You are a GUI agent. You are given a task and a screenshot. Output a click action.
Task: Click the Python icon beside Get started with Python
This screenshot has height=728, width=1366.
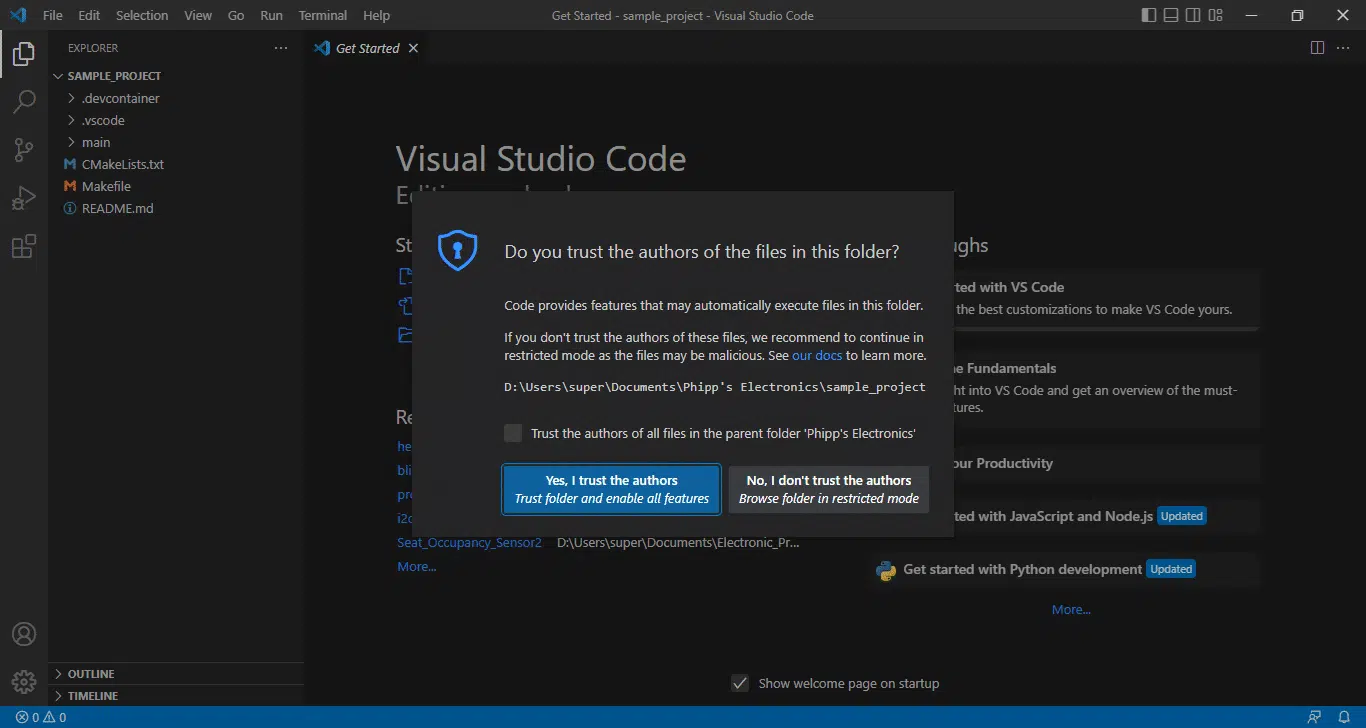(885, 570)
